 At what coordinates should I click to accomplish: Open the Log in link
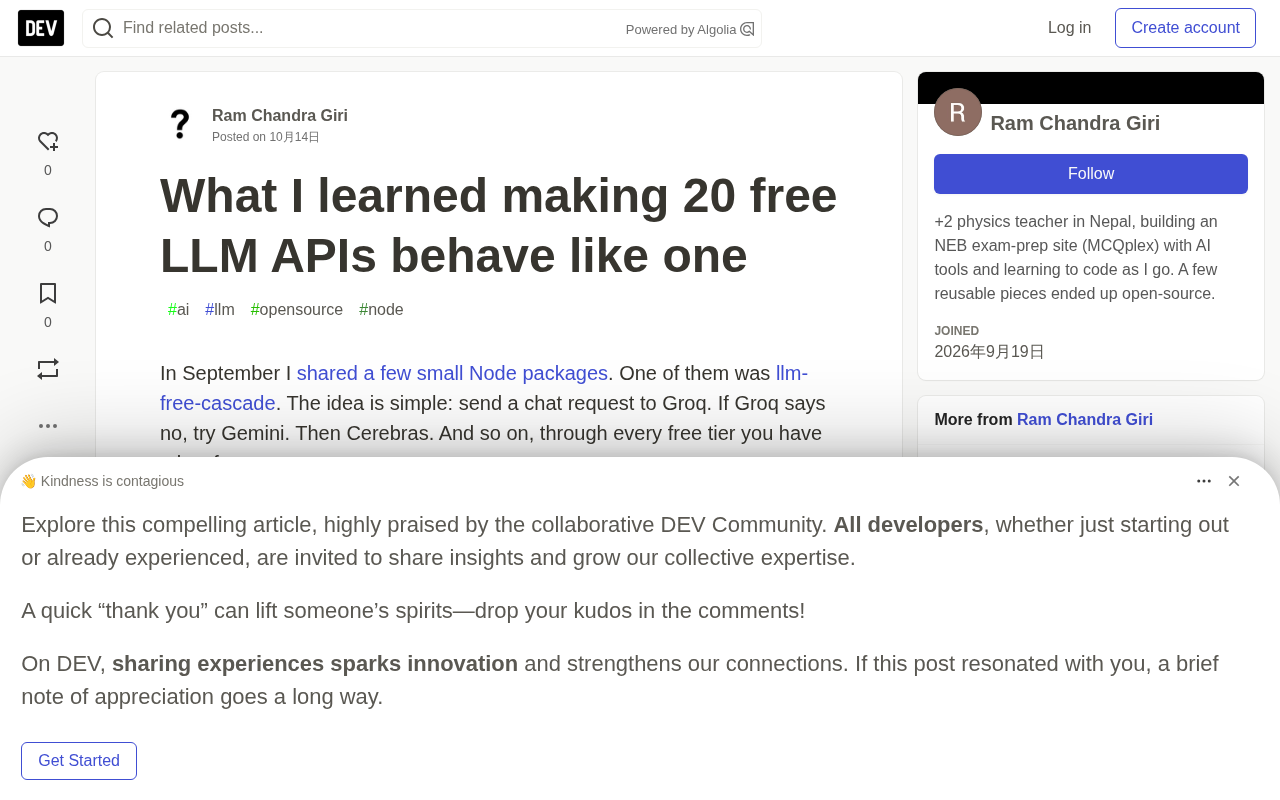tap(1069, 28)
